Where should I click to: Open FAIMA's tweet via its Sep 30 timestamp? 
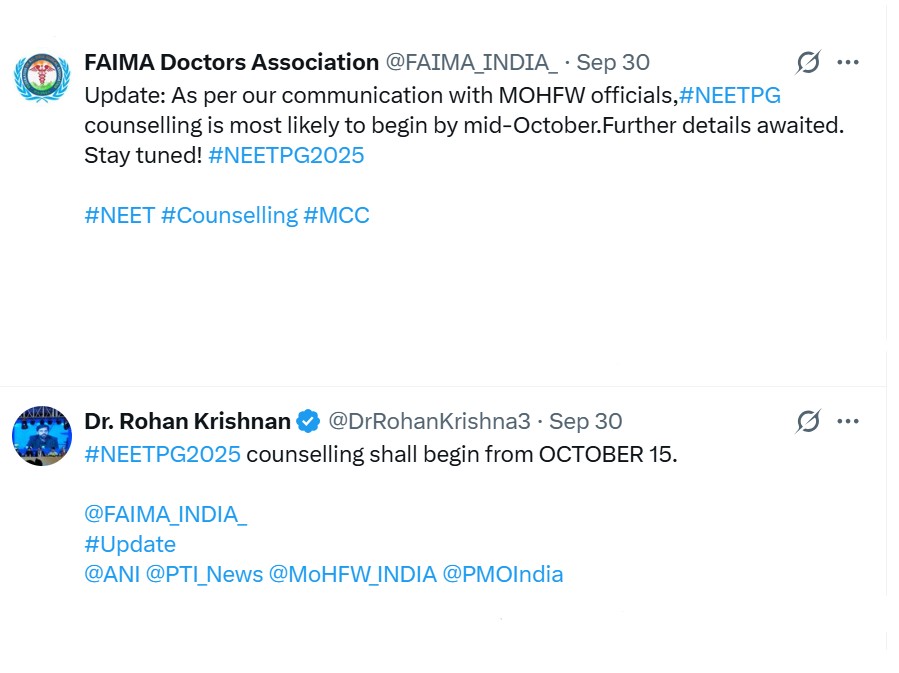613,61
